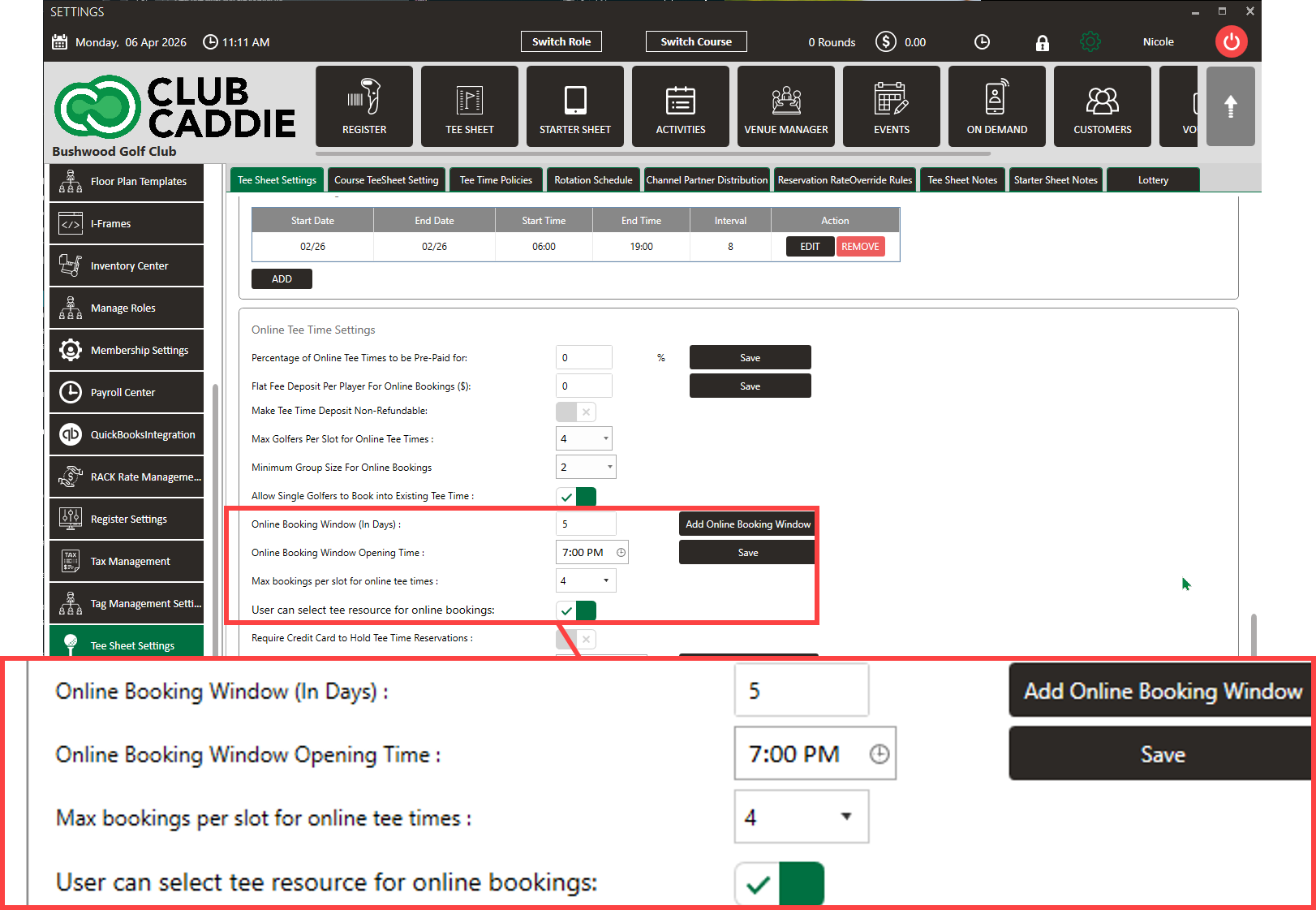Toggle Require Credit Card to Hold Reservations

pos(576,639)
